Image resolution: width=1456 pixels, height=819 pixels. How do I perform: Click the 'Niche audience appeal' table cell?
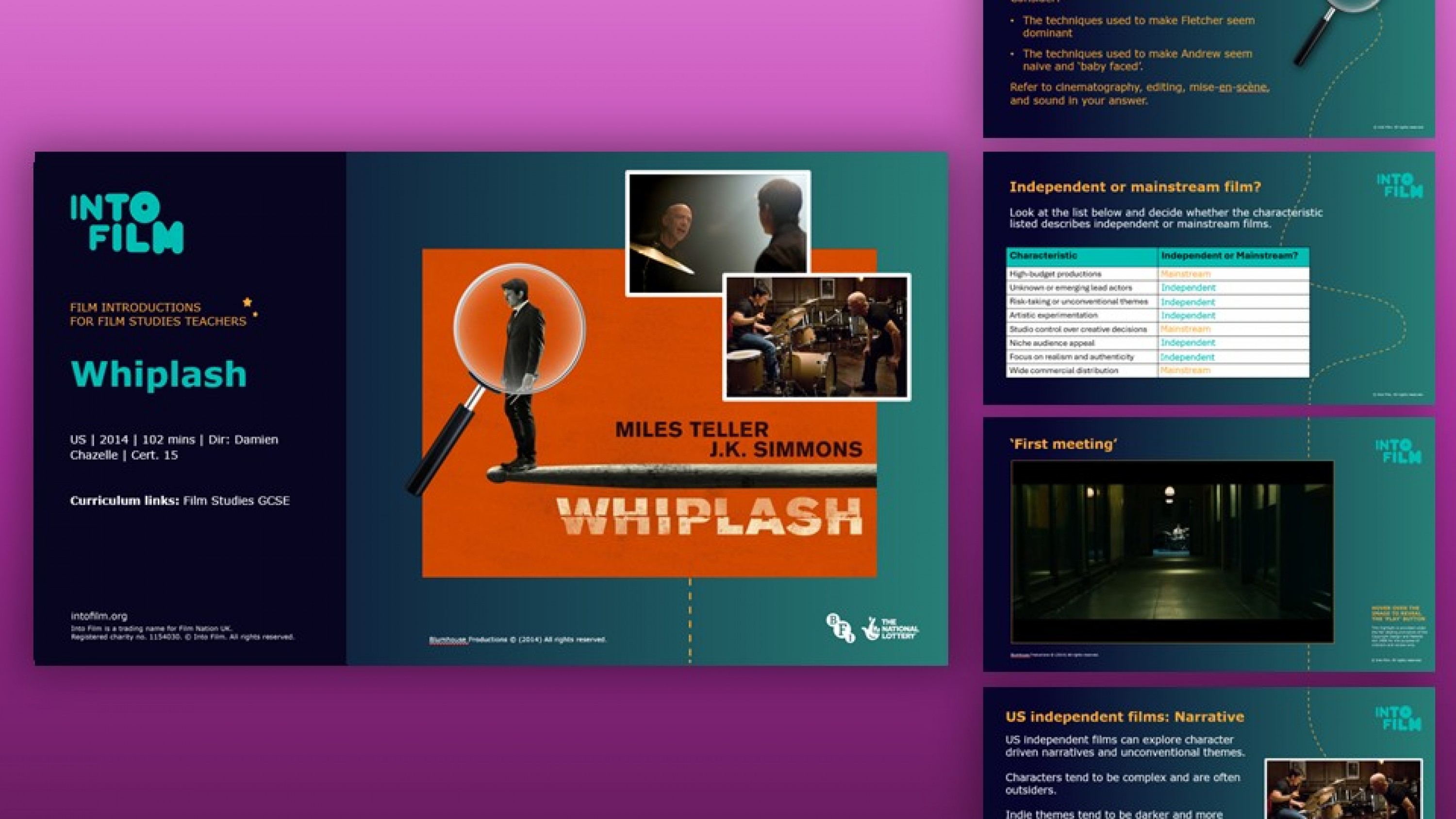pos(1082,343)
